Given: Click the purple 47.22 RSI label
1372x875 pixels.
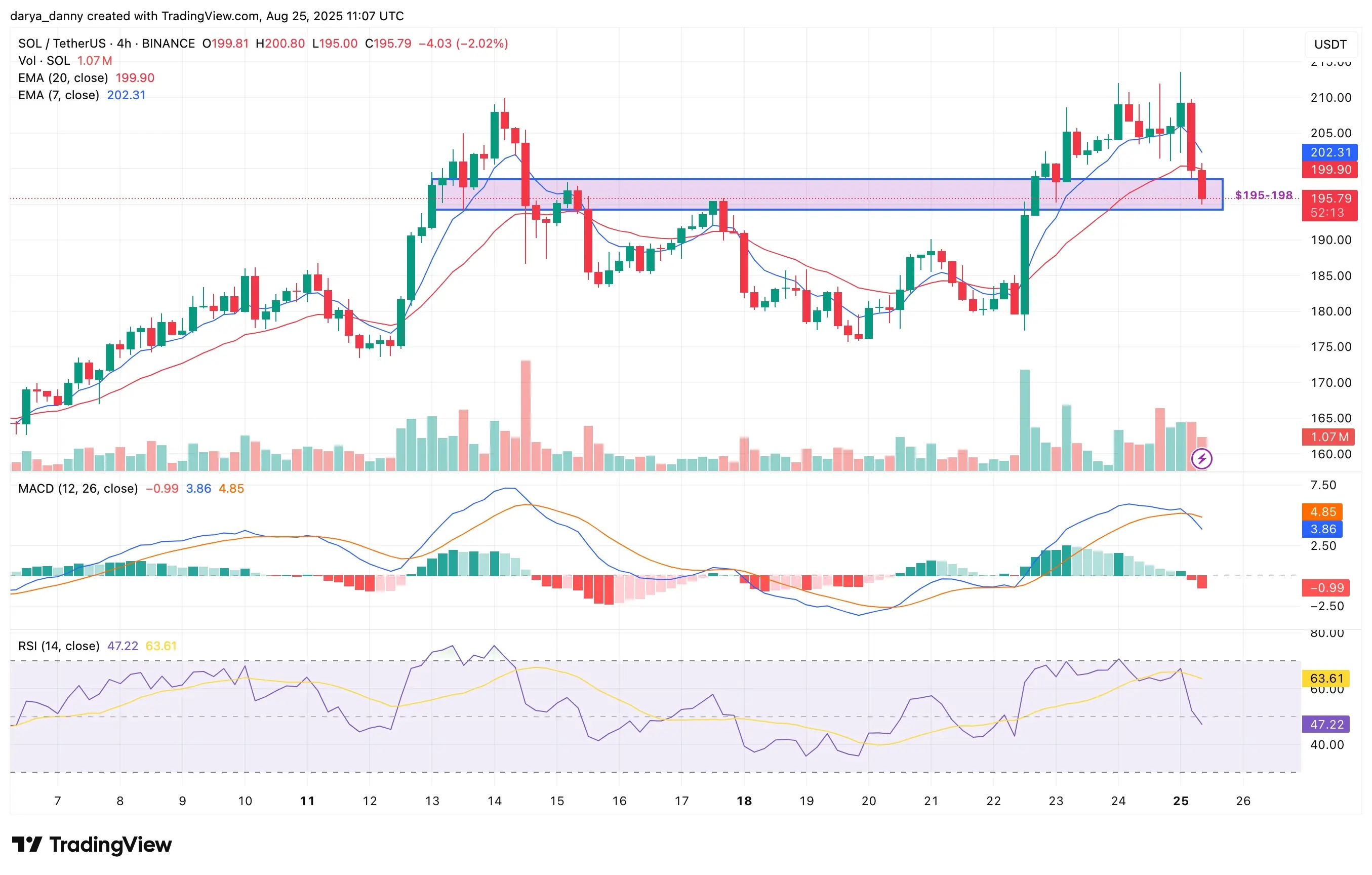Looking at the screenshot, I should tap(1326, 724).
